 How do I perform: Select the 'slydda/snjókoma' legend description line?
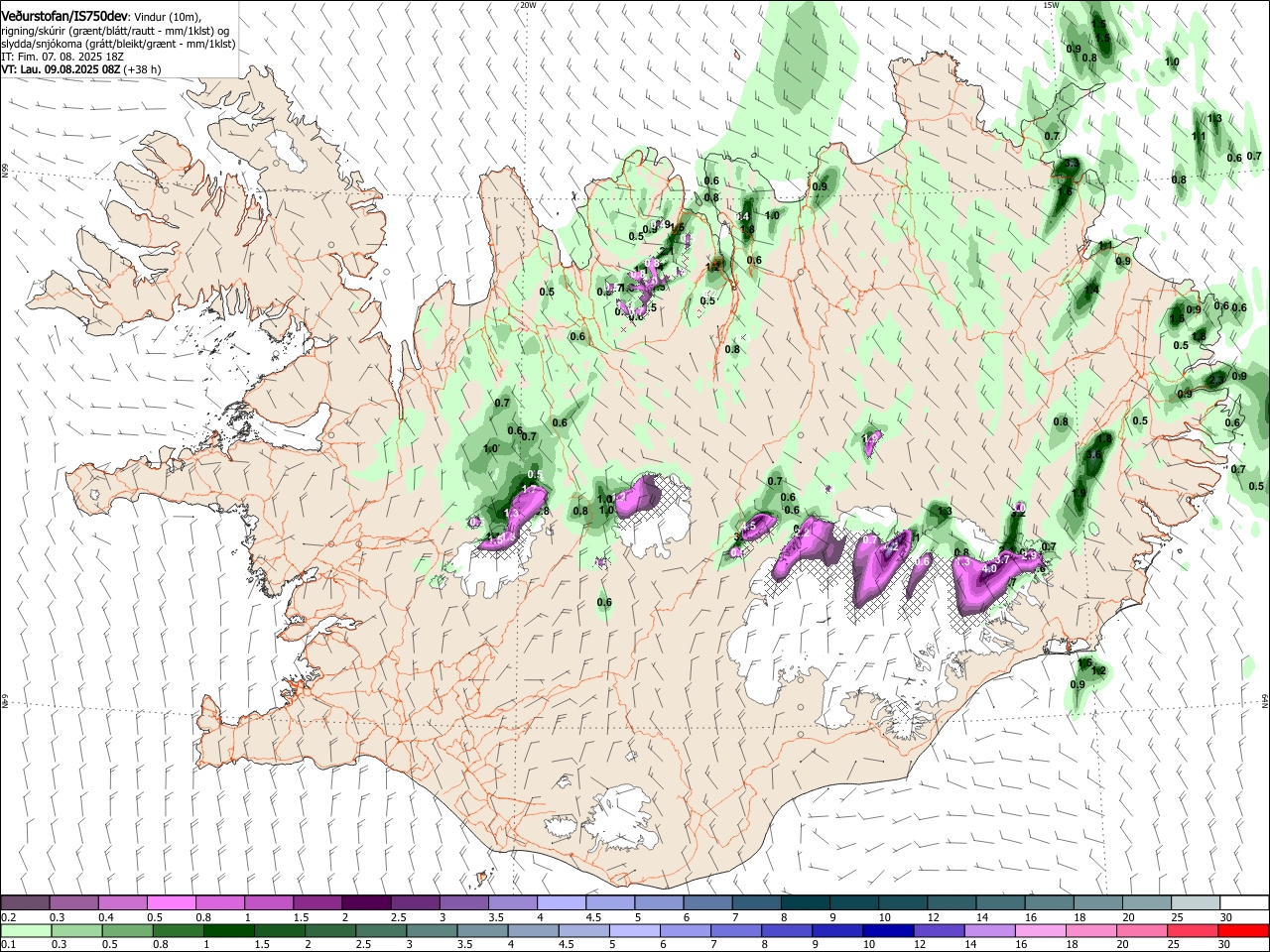coord(118,45)
